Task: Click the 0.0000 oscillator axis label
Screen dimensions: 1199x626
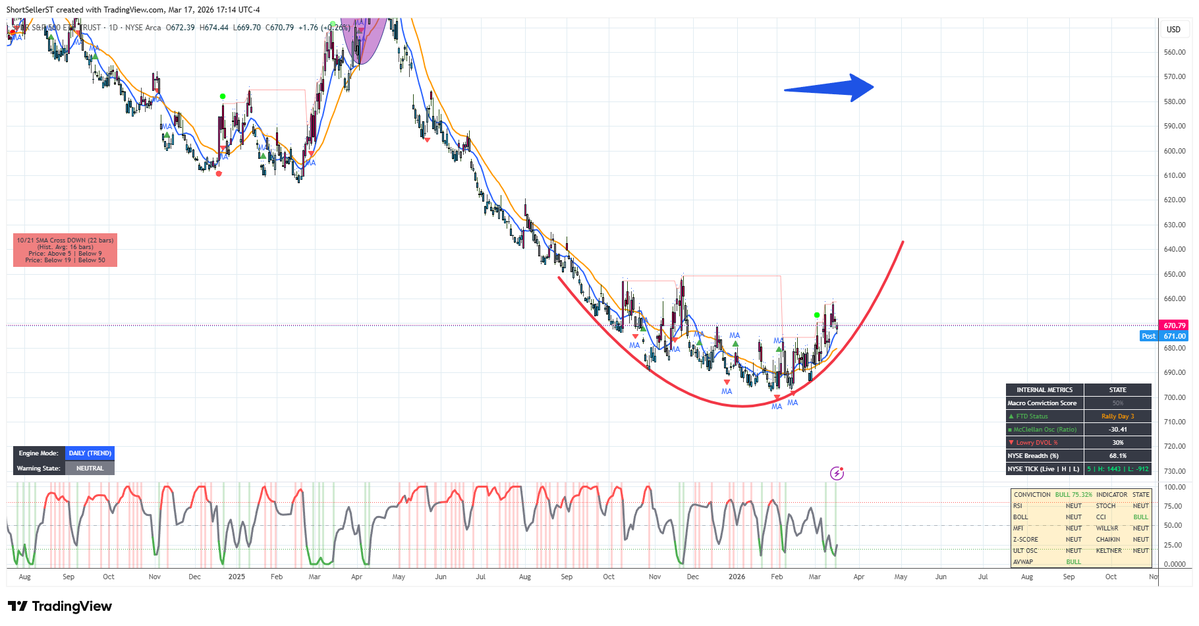Action: pos(1175,564)
